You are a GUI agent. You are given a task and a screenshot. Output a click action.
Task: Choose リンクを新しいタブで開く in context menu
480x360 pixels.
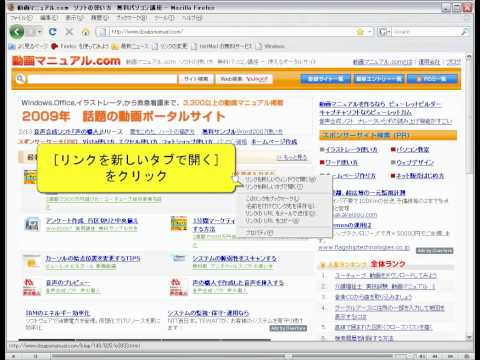pyautogui.click(x=274, y=187)
